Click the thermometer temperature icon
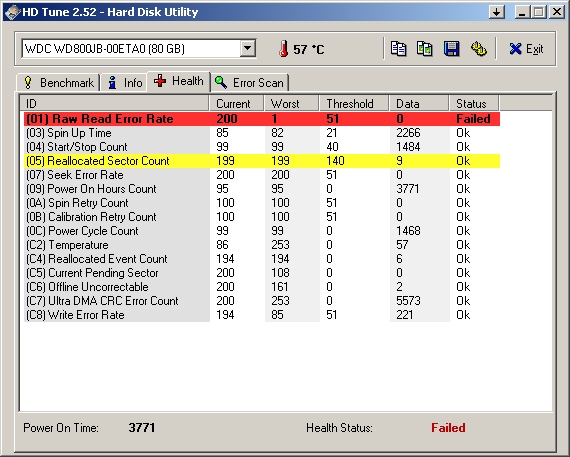 (284, 49)
